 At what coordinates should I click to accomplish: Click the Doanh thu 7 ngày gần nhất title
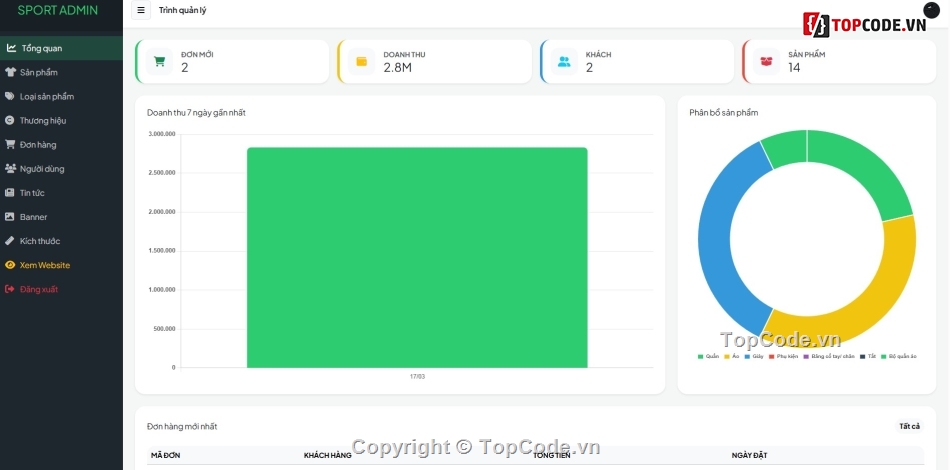pyautogui.click(x=196, y=113)
